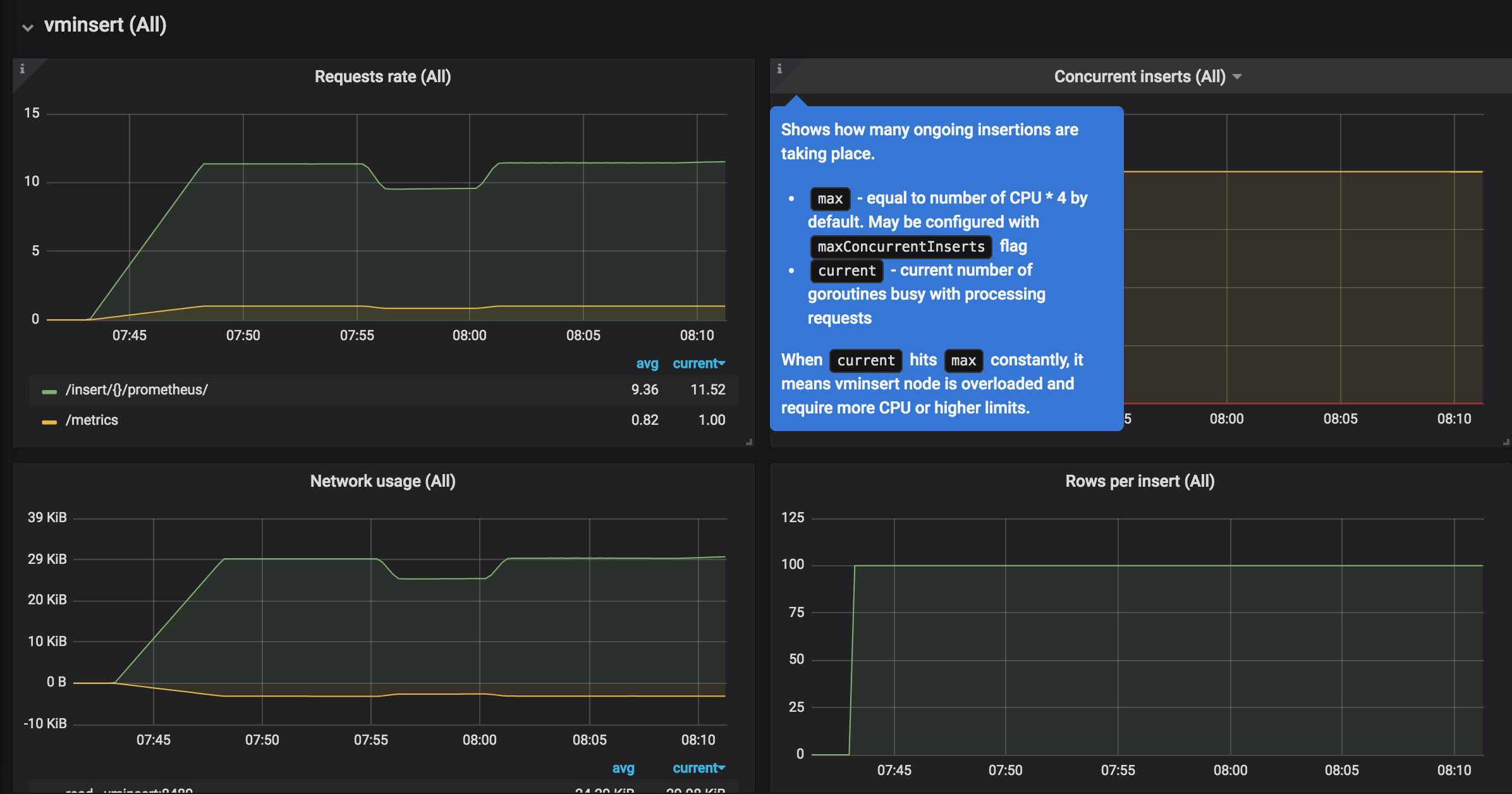The width and height of the screenshot is (1512, 794).
Task: Click resize handle of Requests rate panel
Action: pyautogui.click(x=749, y=442)
